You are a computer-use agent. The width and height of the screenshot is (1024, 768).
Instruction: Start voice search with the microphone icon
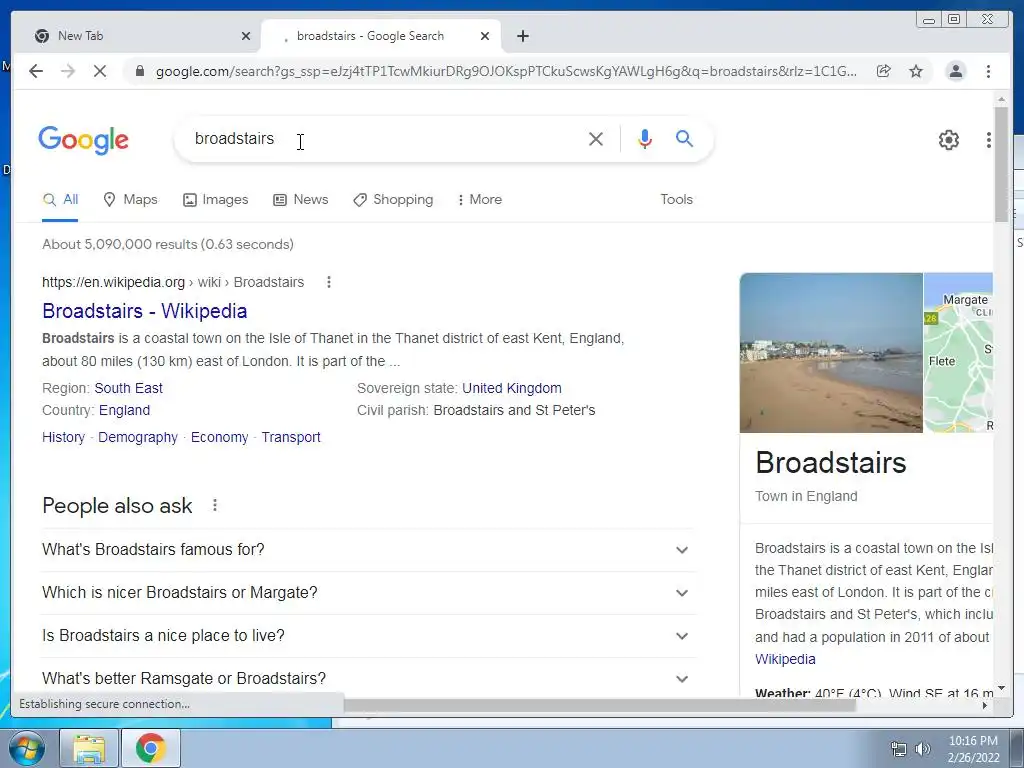645,138
